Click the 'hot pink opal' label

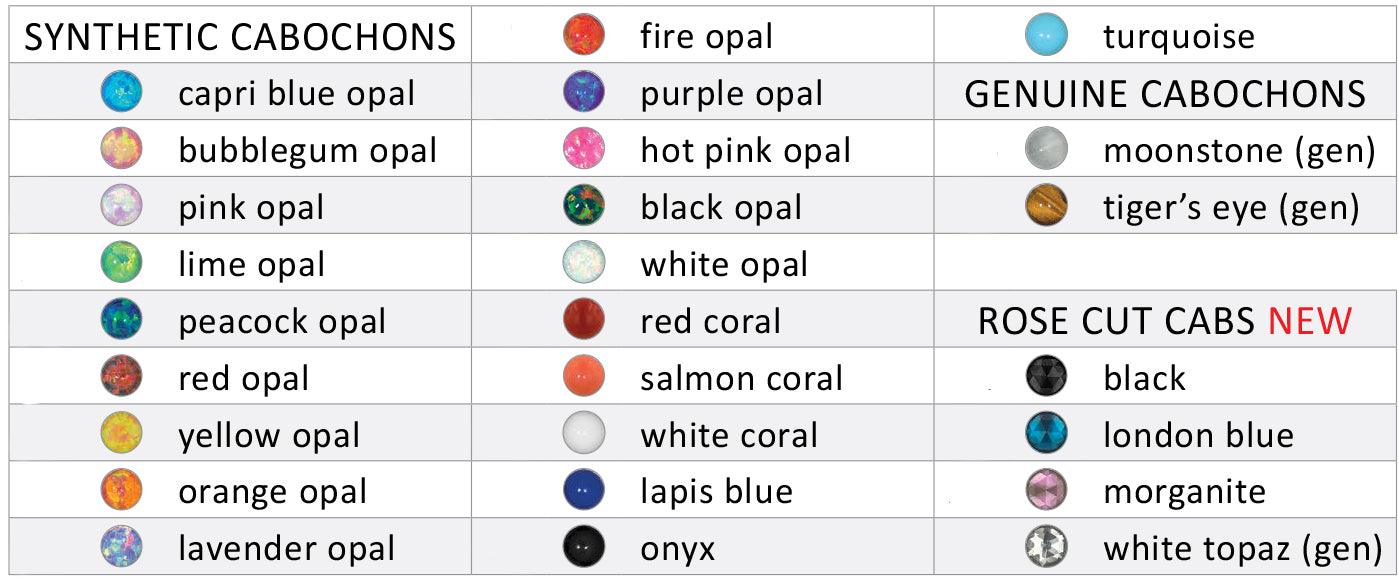745,151
